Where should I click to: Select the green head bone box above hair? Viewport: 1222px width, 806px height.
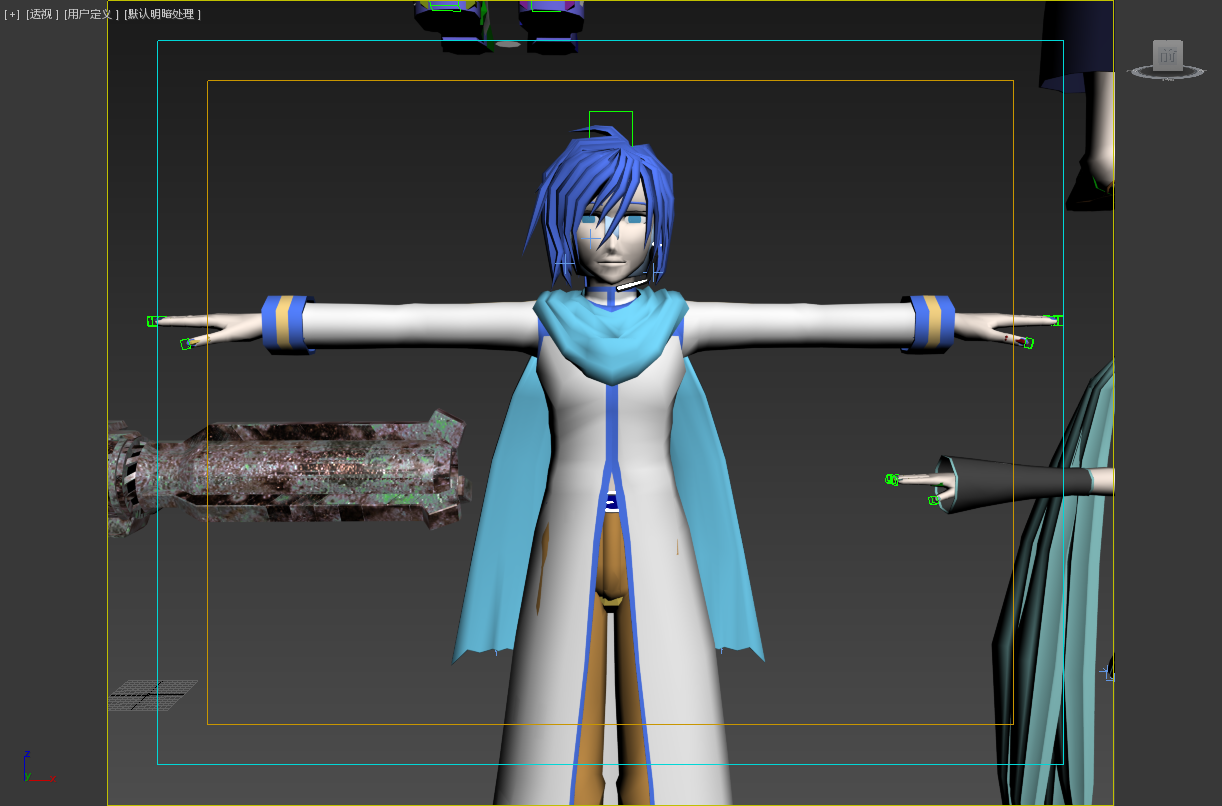pos(610,125)
